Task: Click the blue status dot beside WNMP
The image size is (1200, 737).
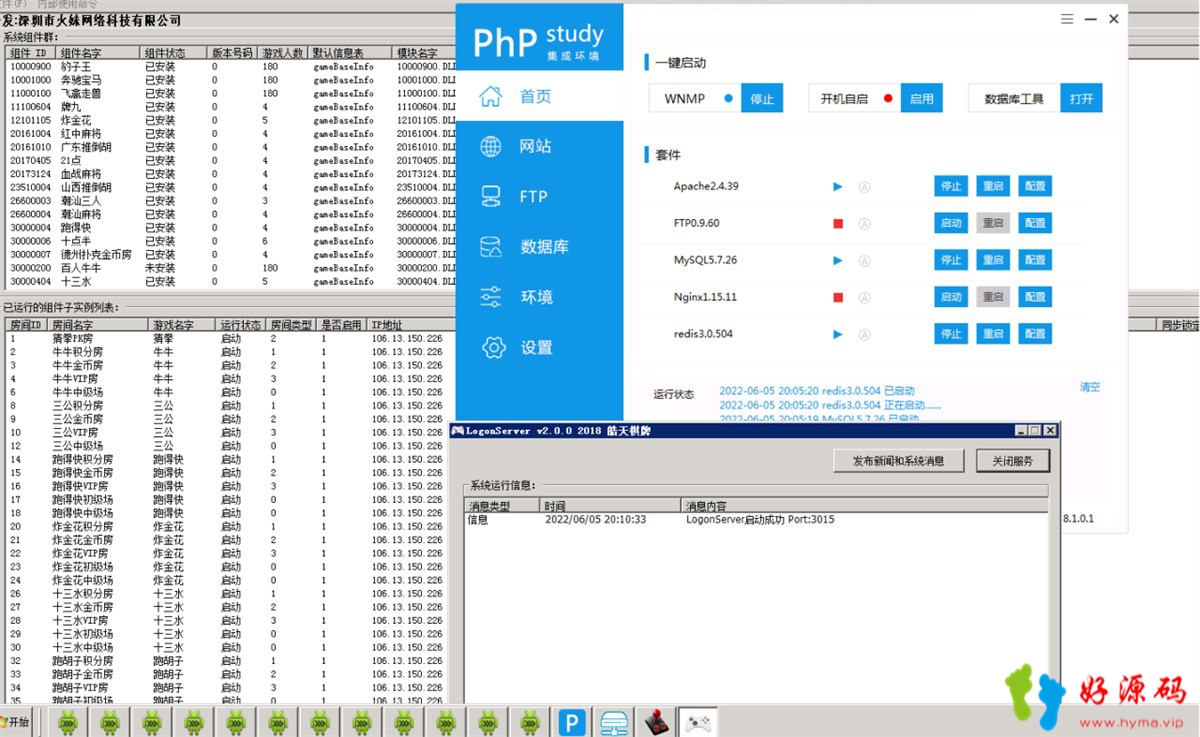Action: pyautogui.click(x=728, y=98)
